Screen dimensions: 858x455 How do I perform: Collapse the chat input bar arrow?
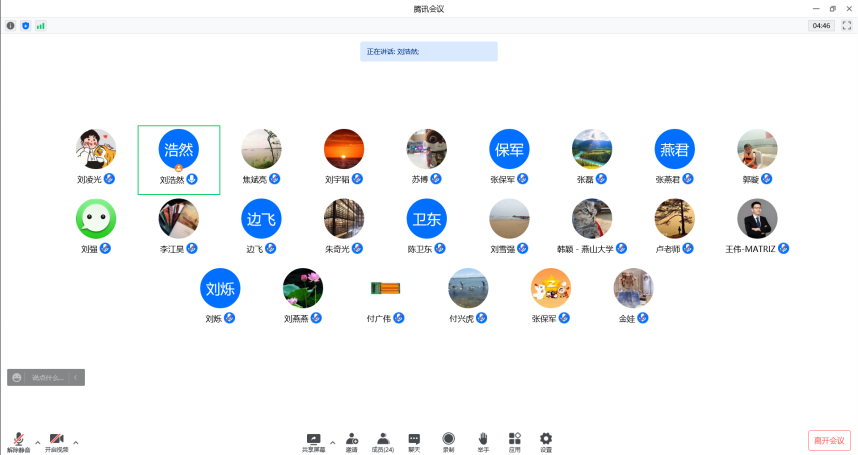pyautogui.click(x=76, y=377)
